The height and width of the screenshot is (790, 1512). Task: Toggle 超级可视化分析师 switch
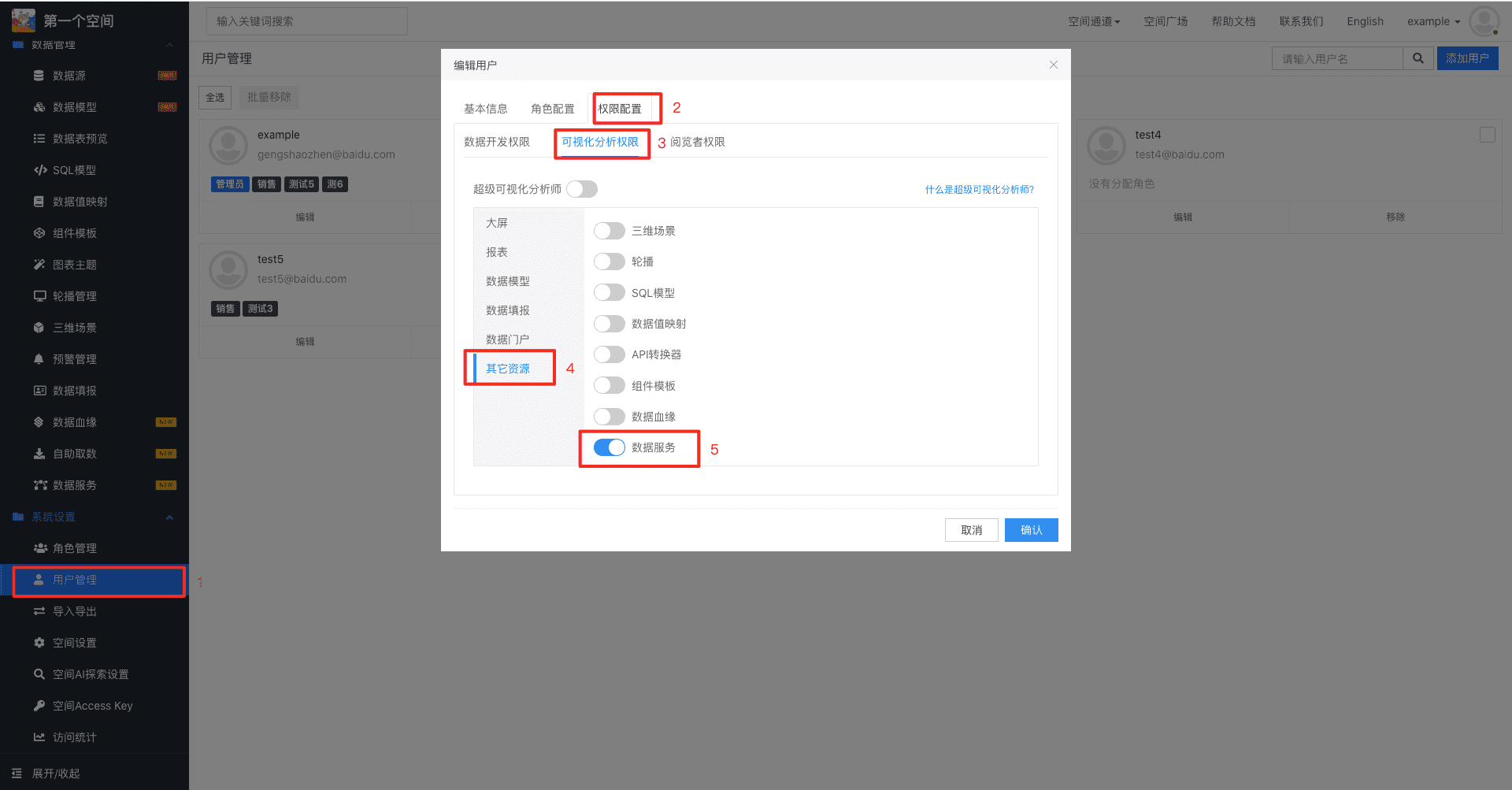pyautogui.click(x=582, y=189)
